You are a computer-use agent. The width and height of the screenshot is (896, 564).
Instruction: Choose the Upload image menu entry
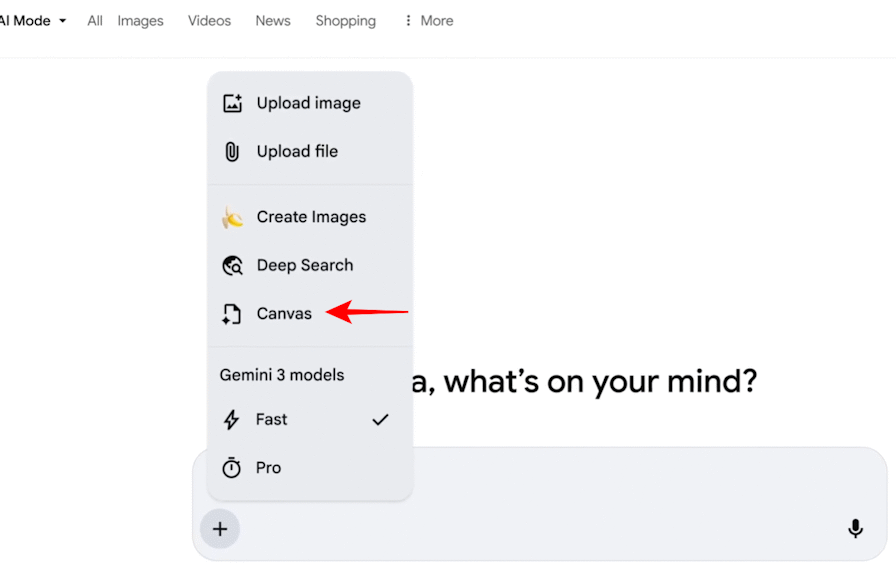tap(310, 103)
